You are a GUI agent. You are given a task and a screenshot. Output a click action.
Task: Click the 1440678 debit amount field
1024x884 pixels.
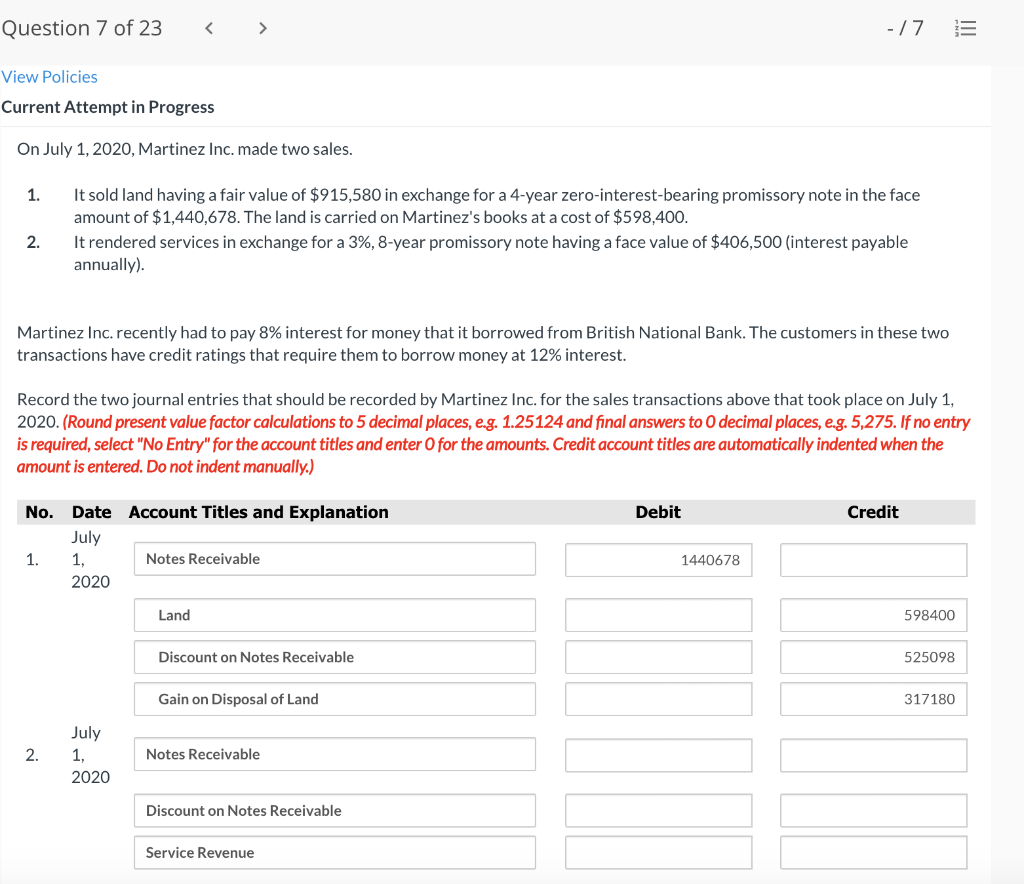click(x=658, y=560)
